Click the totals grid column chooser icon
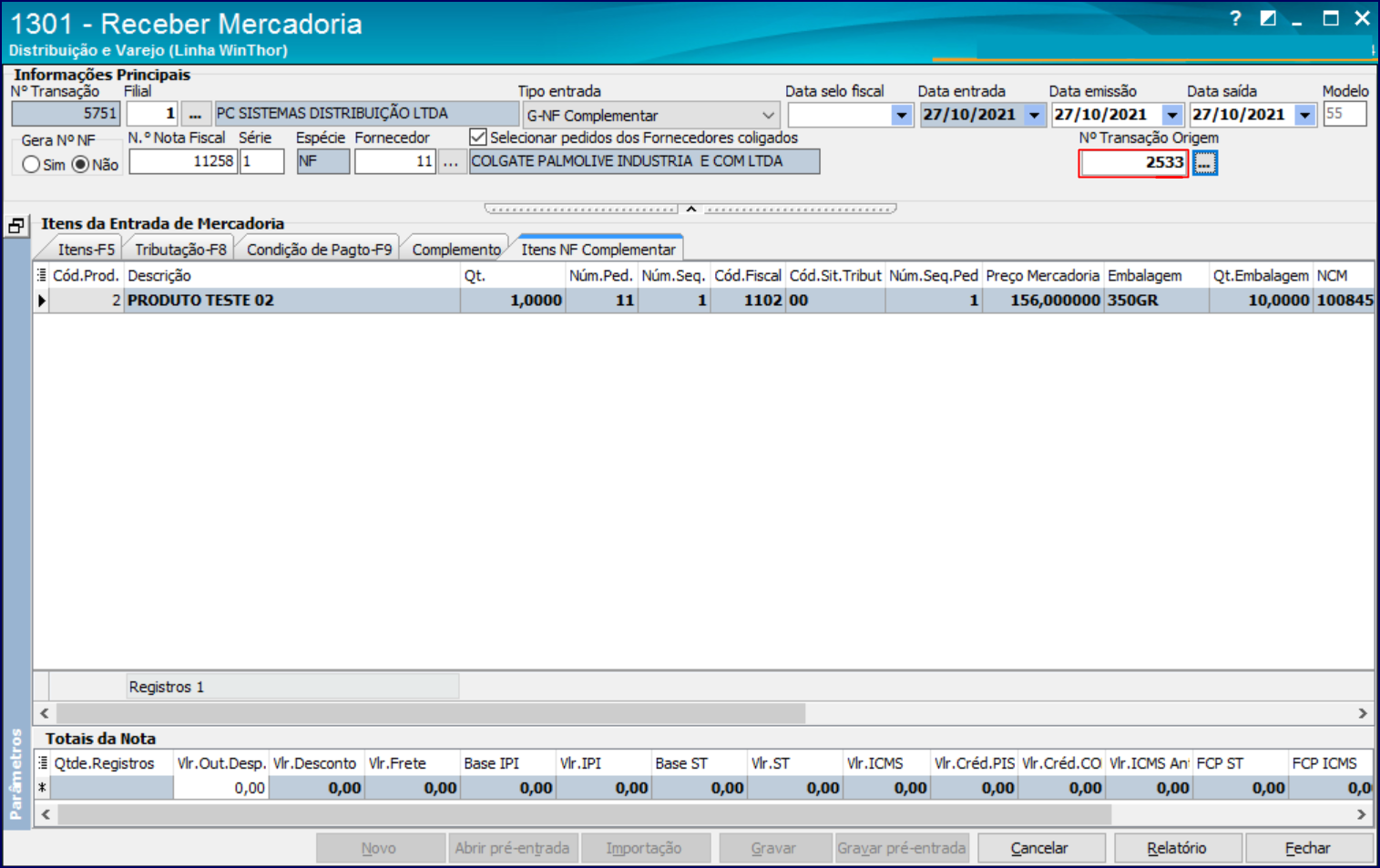 pos(42,763)
